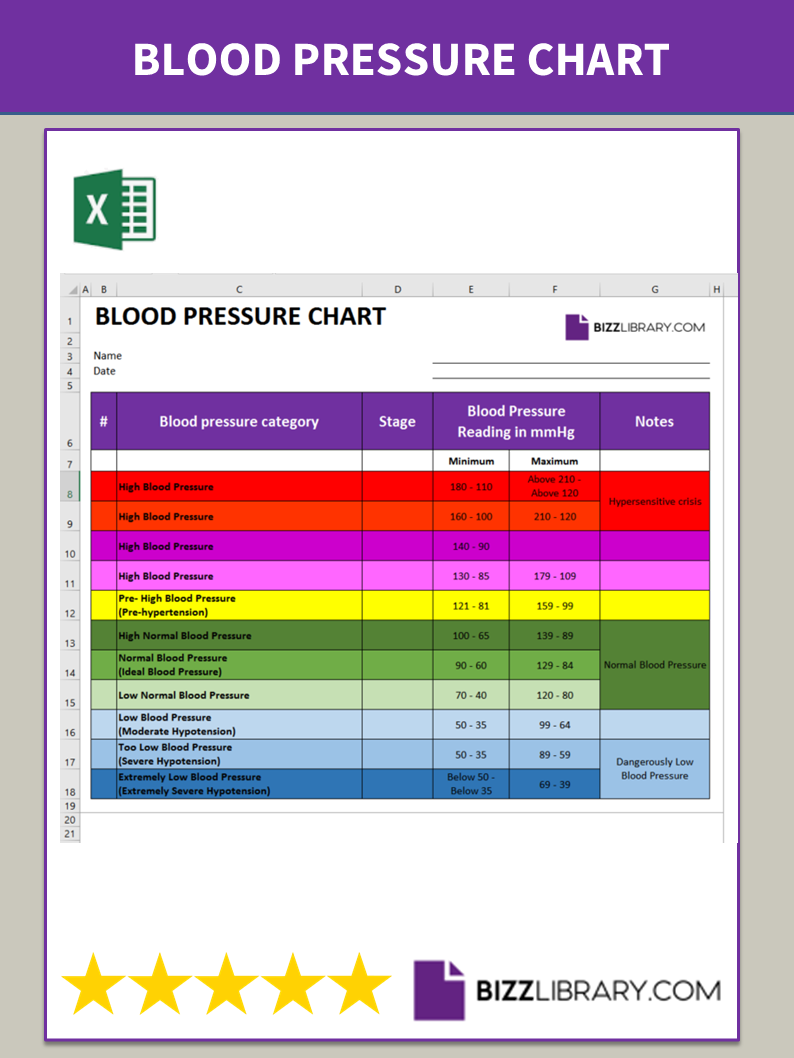Click the green Excel logo icon
The height and width of the screenshot is (1058, 794).
[x=115, y=209]
